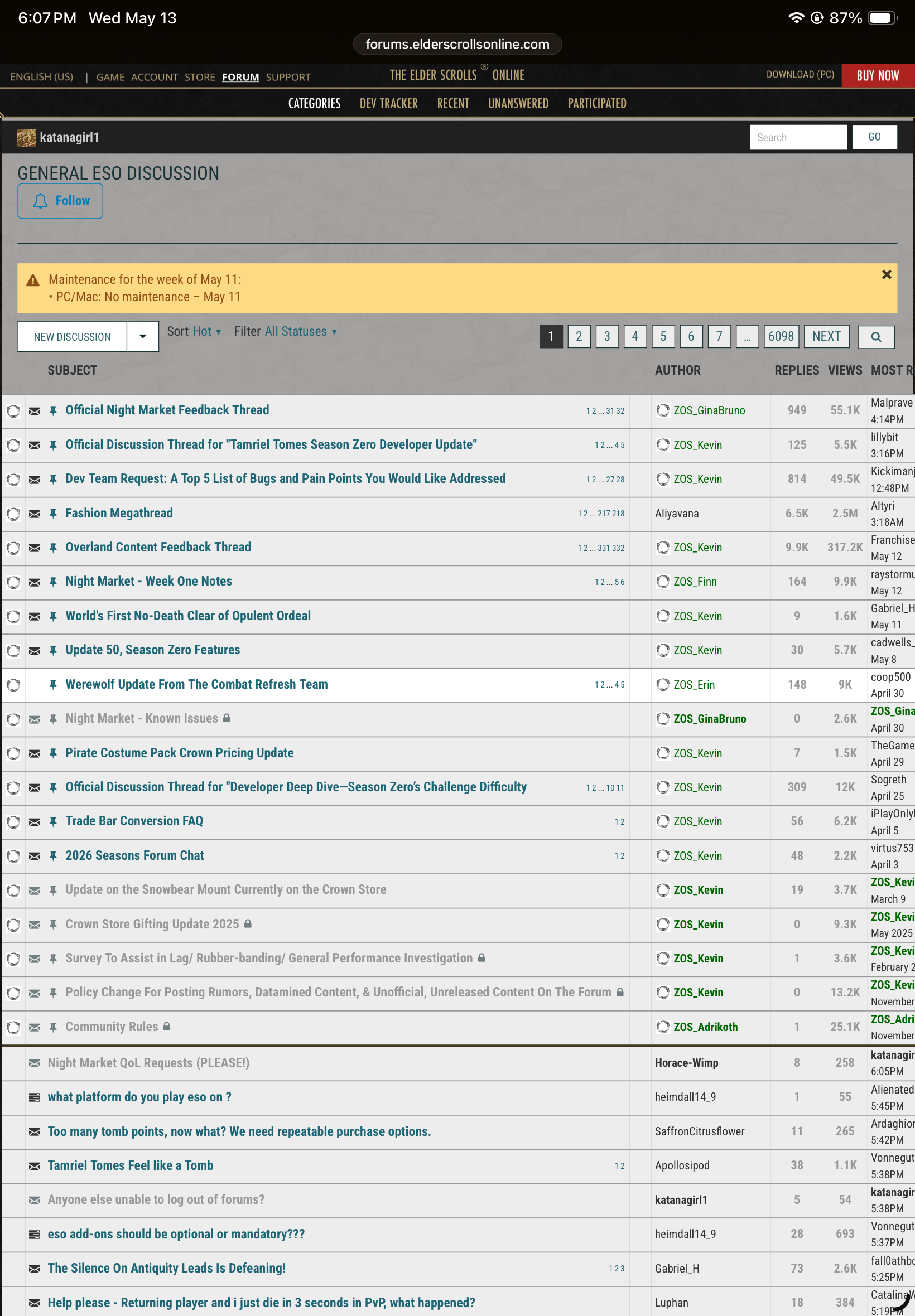Open the Store menu item
The width and height of the screenshot is (915, 1316).
tap(200, 77)
